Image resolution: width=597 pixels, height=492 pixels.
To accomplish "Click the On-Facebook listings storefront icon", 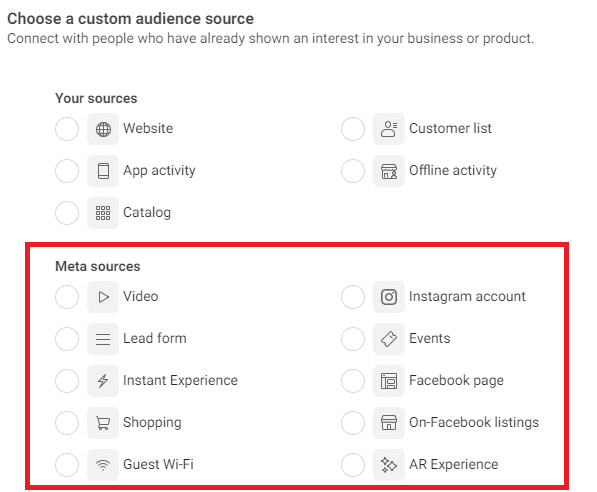I will 389,423.
